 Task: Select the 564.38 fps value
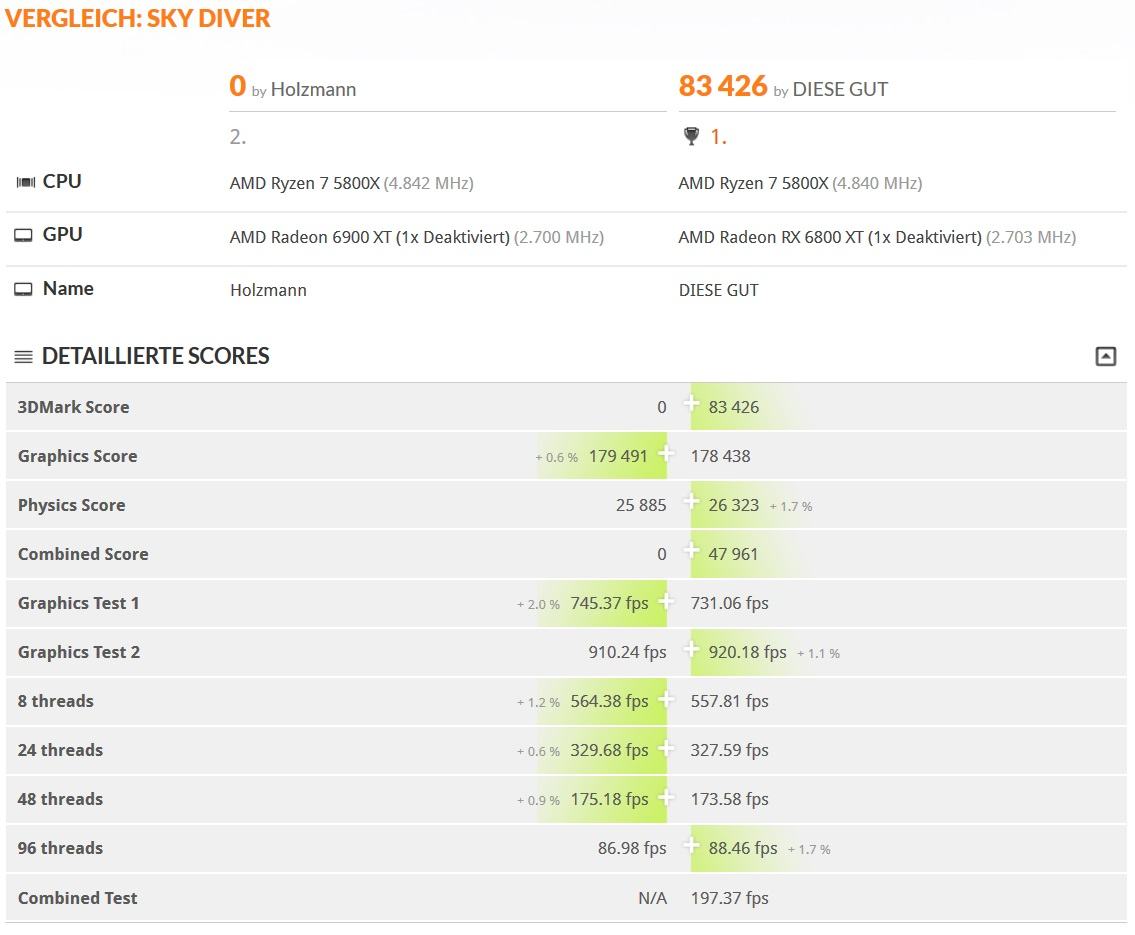point(609,701)
